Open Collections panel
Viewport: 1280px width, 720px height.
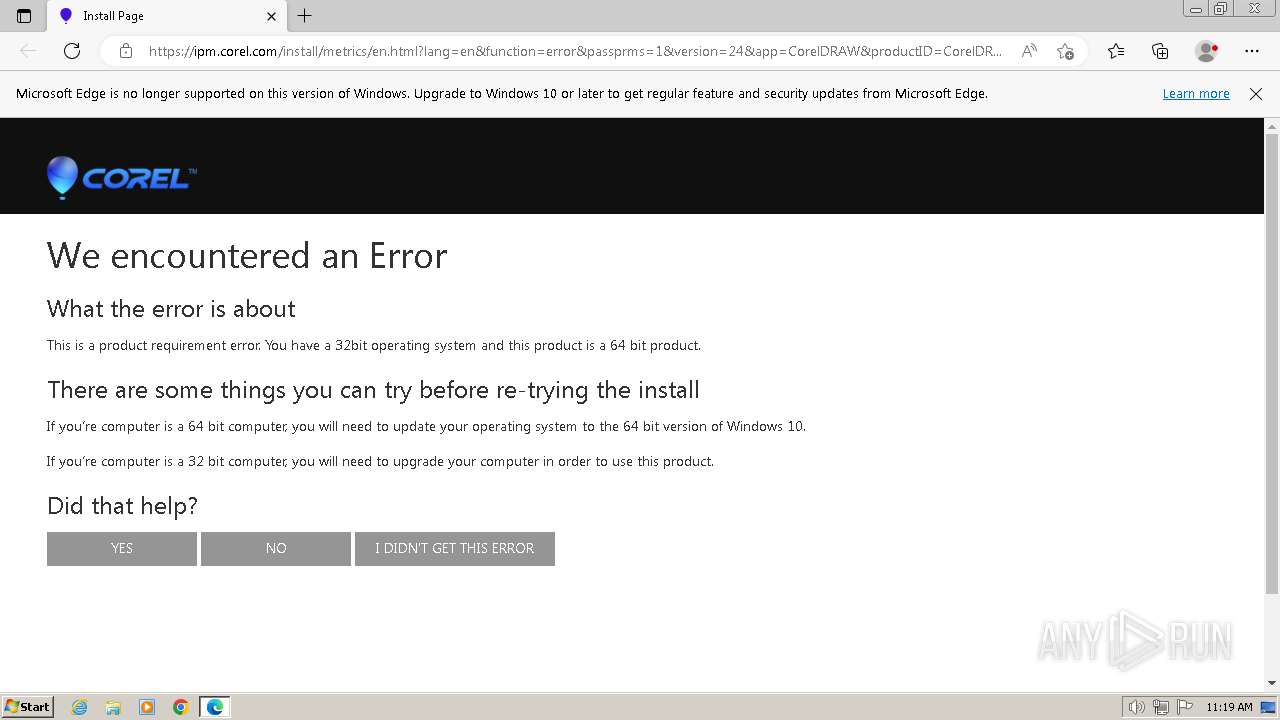click(x=1160, y=51)
